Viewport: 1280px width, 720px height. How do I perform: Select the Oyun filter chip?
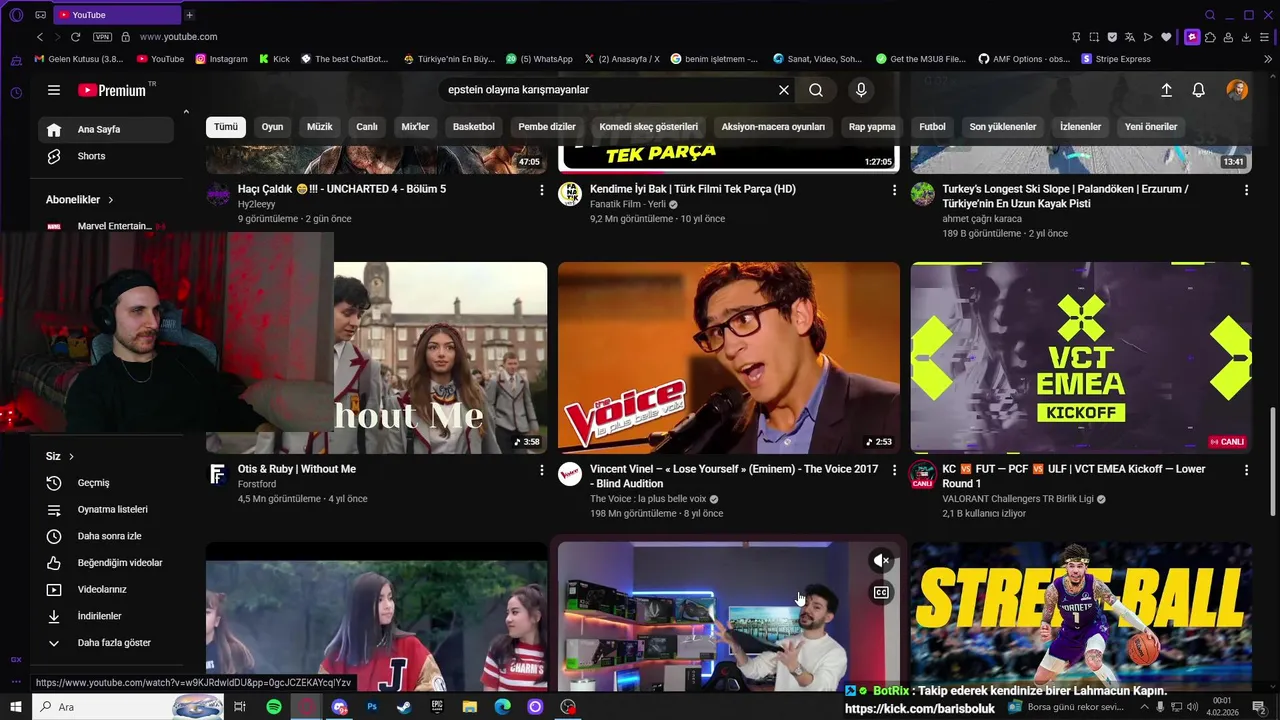pos(272,127)
